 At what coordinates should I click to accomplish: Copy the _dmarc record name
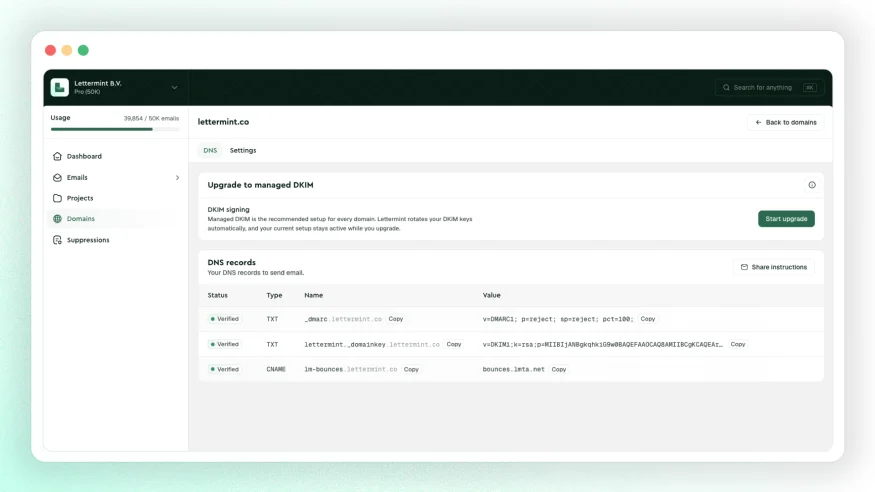click(x=396, y=319)
